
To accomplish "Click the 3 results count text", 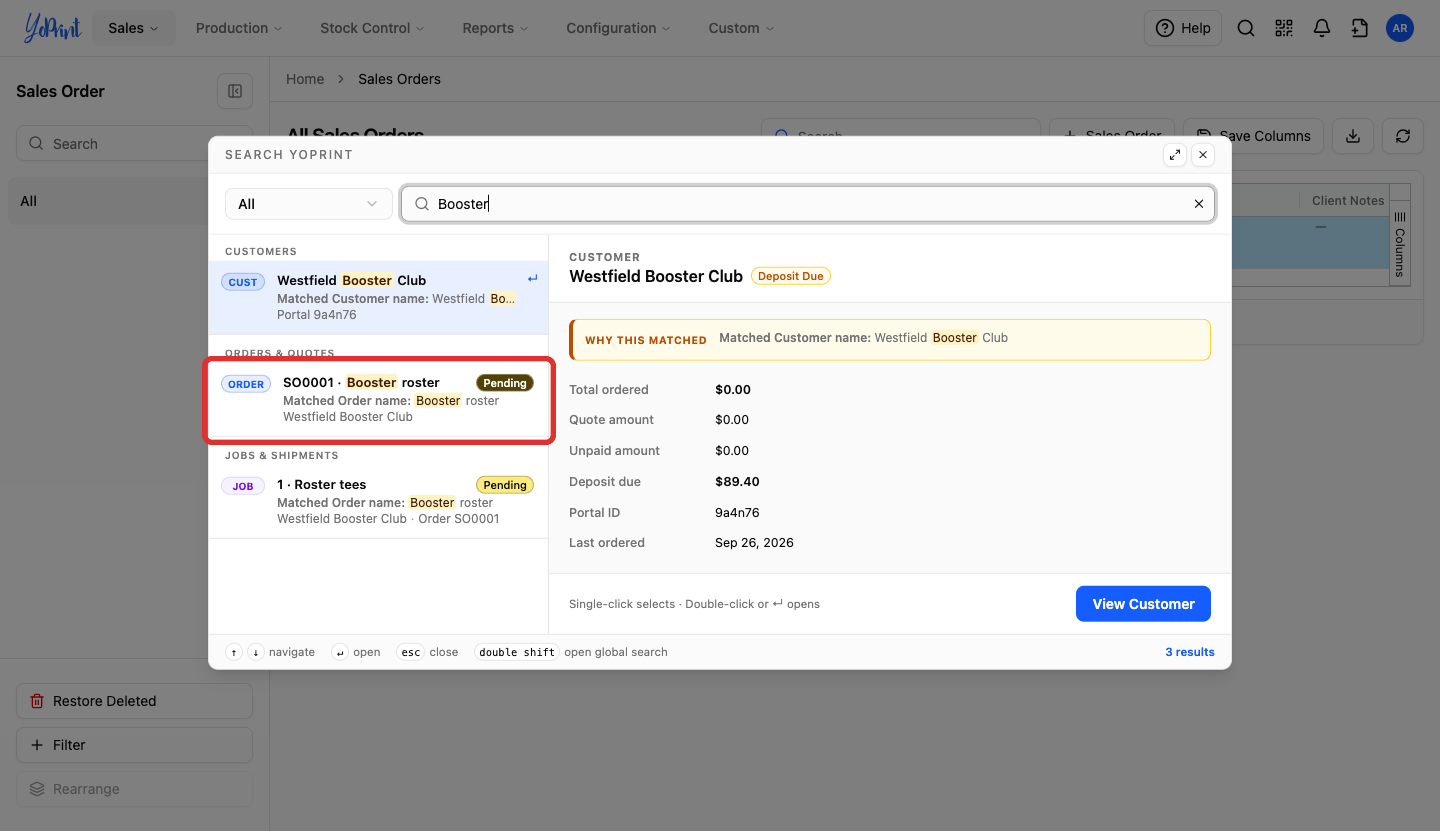I will [x=1190, y=652].
